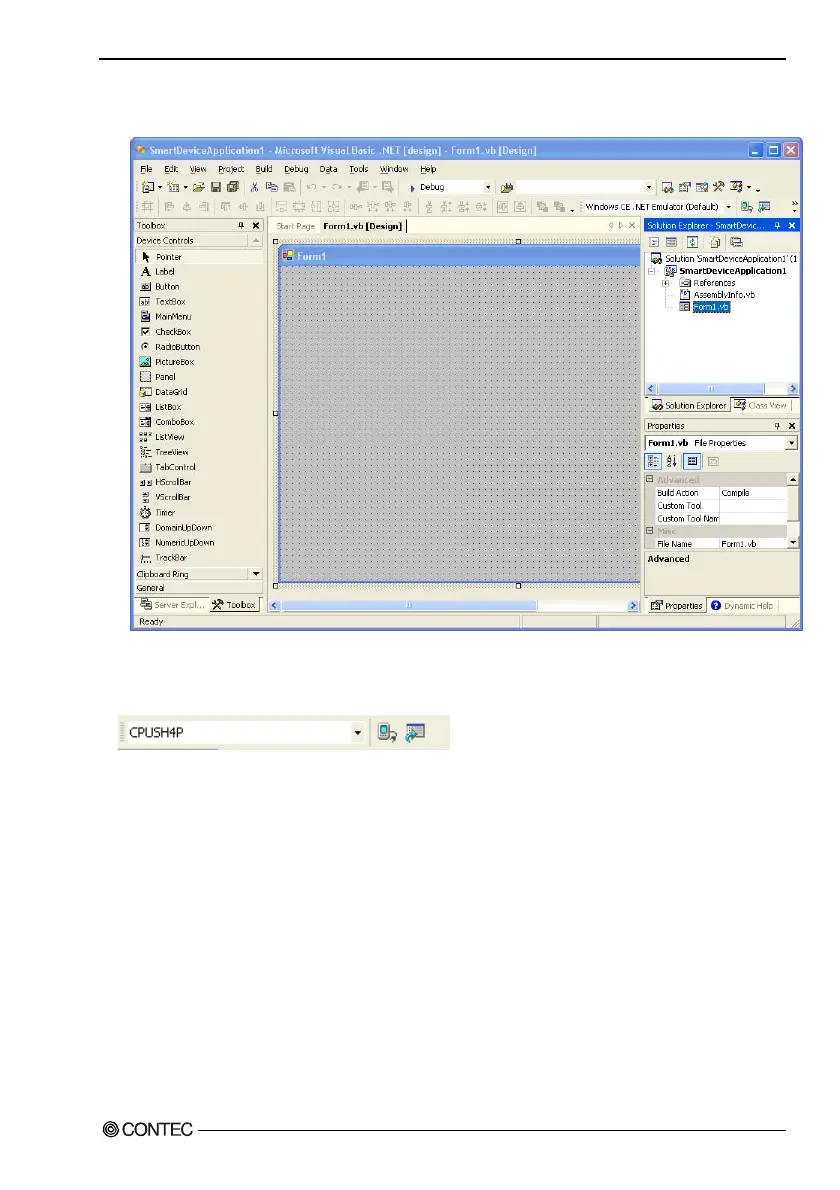This screenshot has height=1190, width=840.
Task: Switch to the Server Explorer tab
Action: click(172, 605)
